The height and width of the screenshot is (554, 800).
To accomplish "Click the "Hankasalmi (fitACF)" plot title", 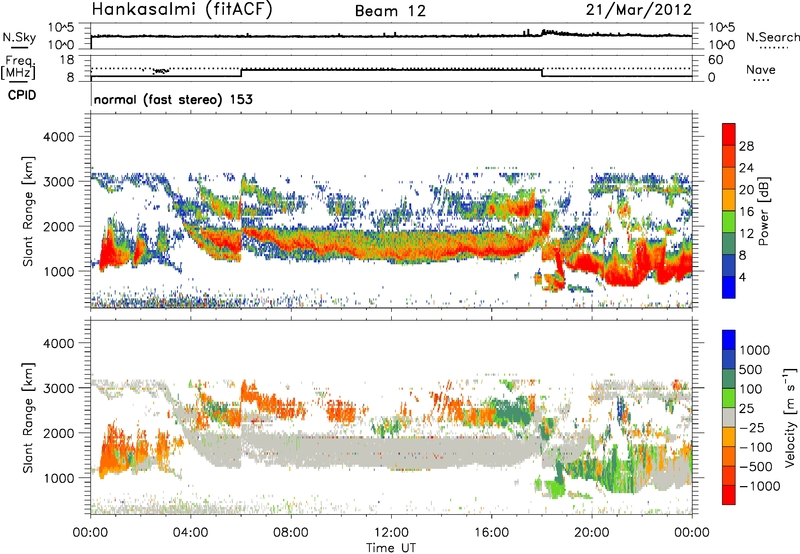I will (182, 10).
